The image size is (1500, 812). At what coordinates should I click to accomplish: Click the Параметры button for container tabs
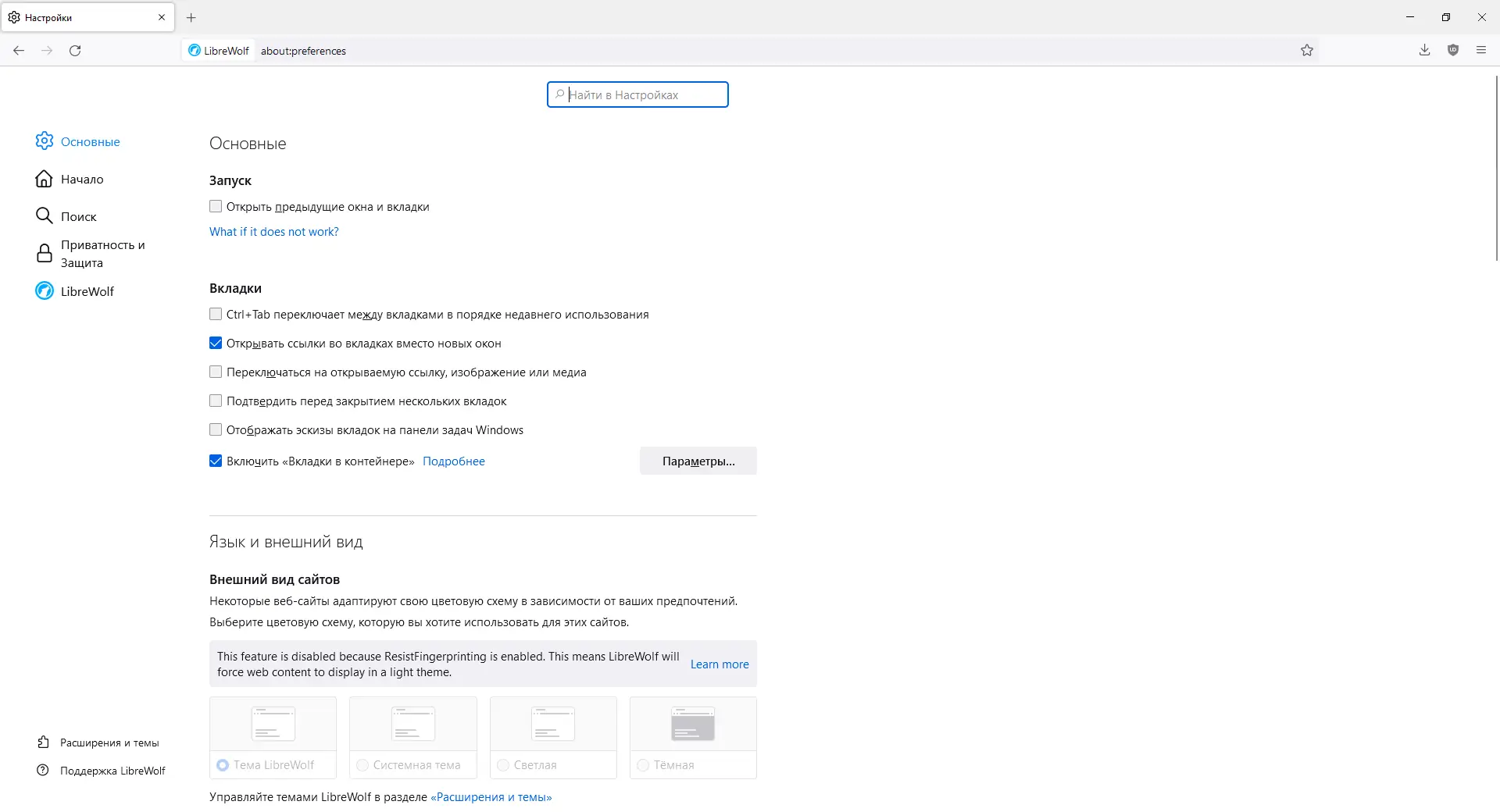[x=698, y=461]
